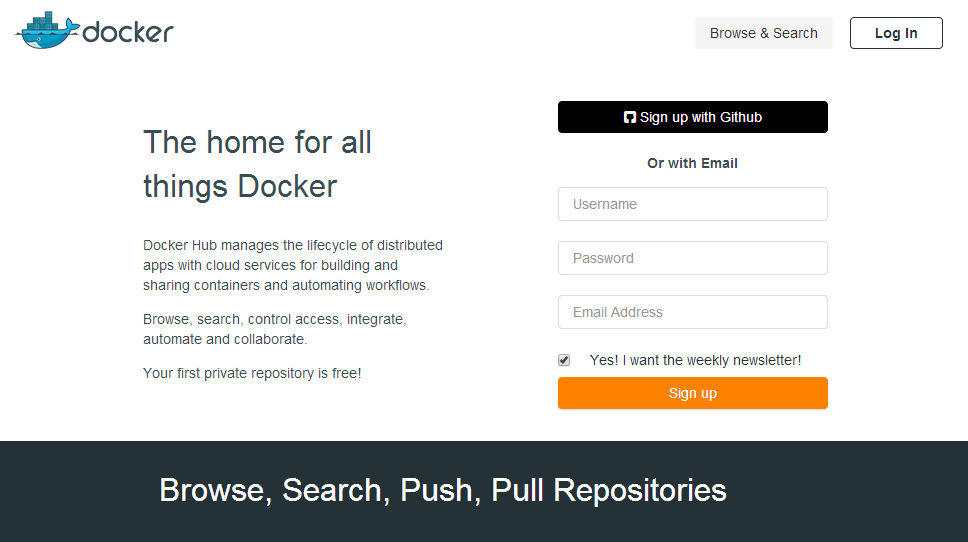
Task: Click empty area of dark bottom banner
Action: pyautogui.click(x=852, y=494)
